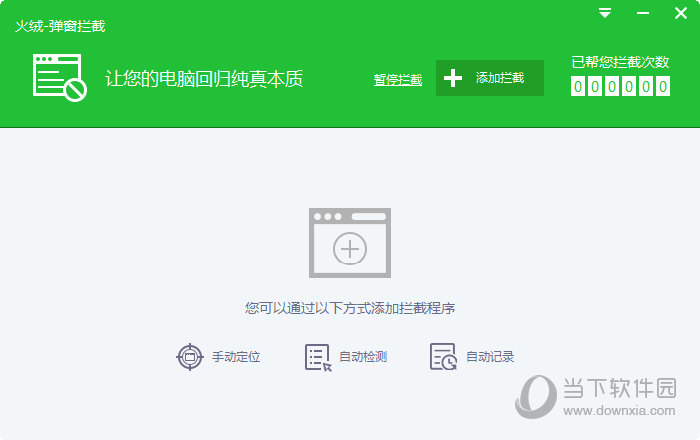This screenshot has width=700, height=440.
Task: Select the 手动定位 label
Action: [236, 357]
